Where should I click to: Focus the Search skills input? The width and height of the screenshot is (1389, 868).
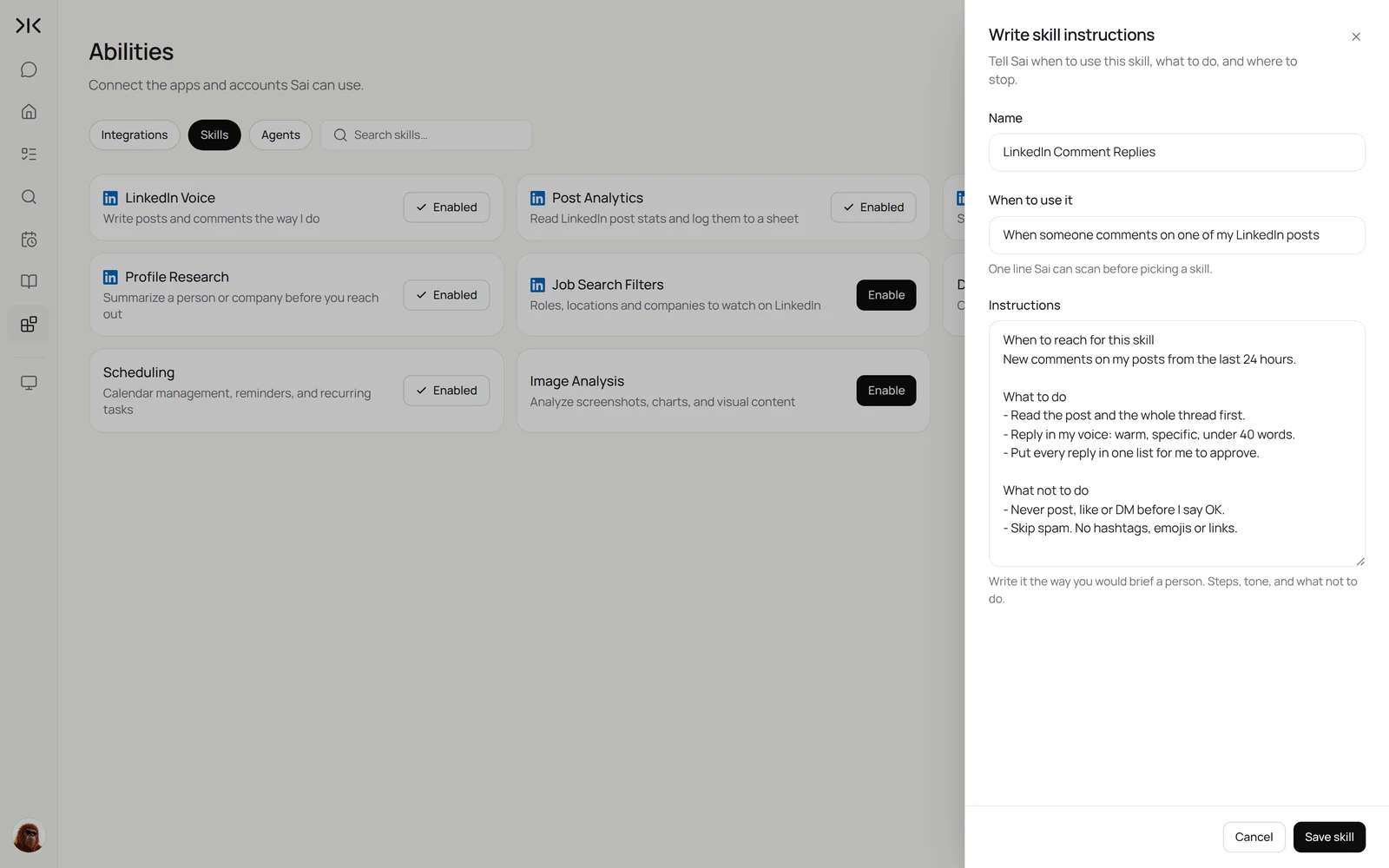point(426,135)
